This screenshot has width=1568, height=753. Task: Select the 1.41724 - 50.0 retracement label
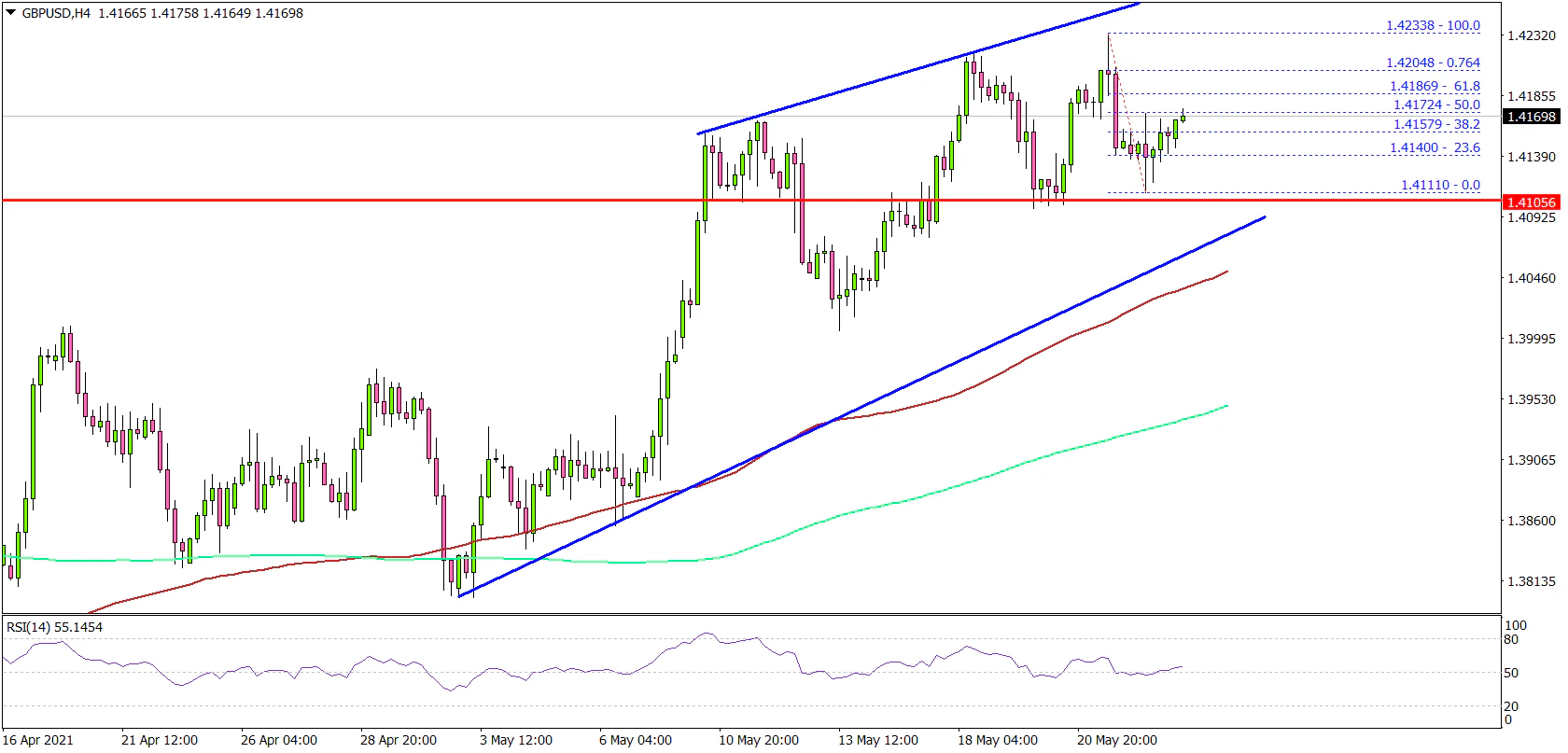coord(1436,105)
